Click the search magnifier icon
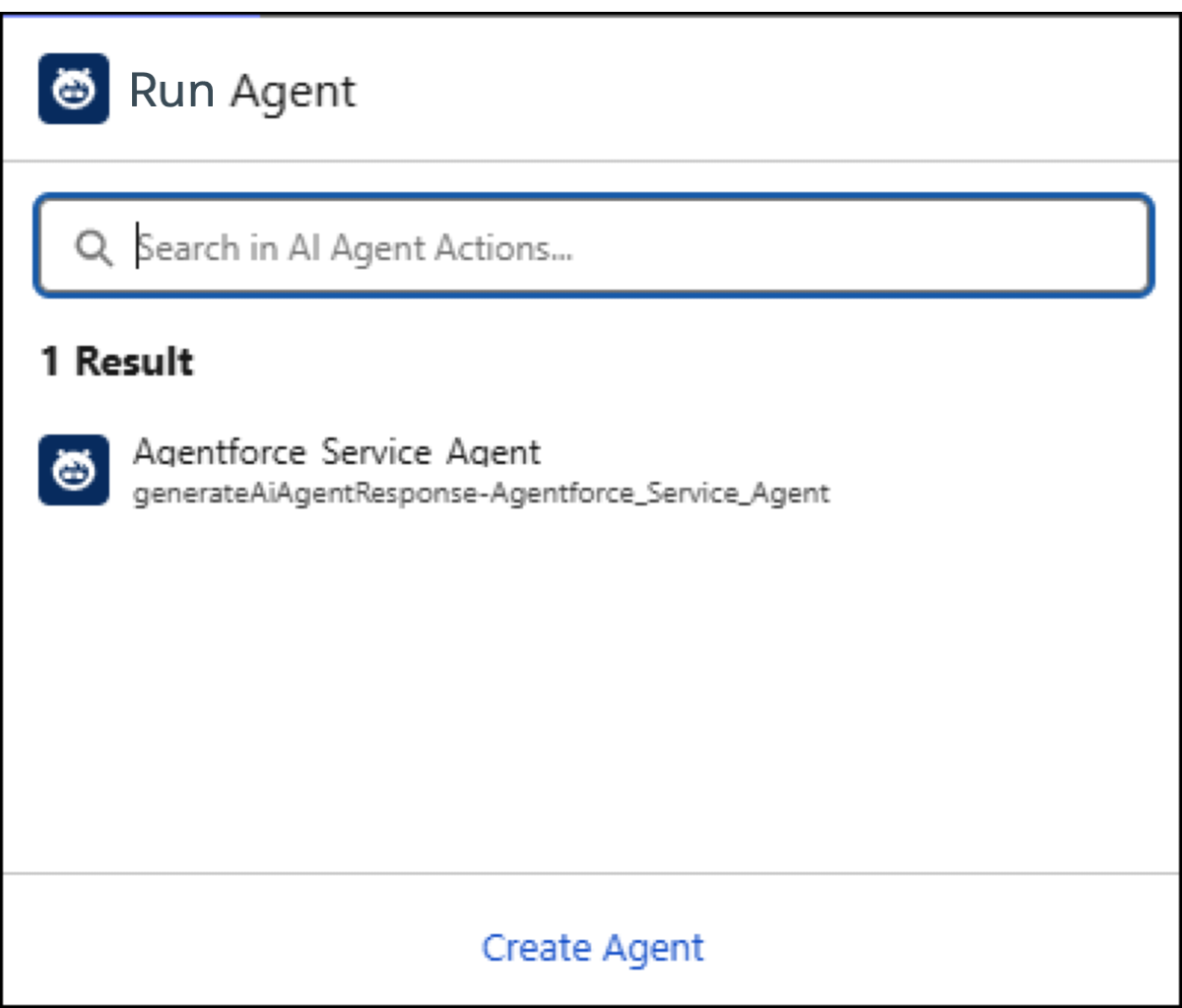 click(x=94, y=247)
